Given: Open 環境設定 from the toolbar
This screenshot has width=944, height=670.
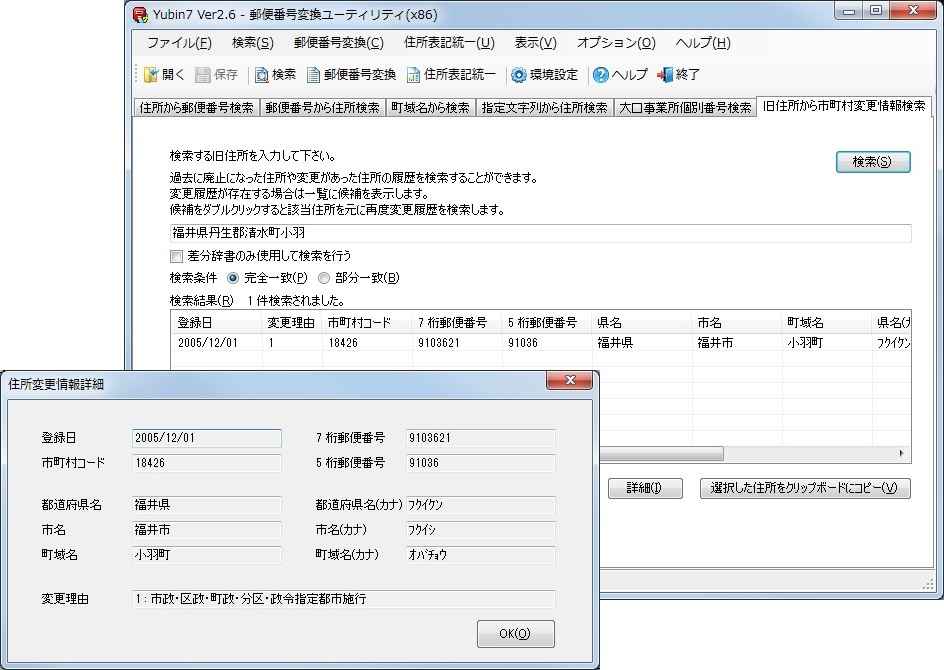Looking at the screenshot, I should click(519, 75).
